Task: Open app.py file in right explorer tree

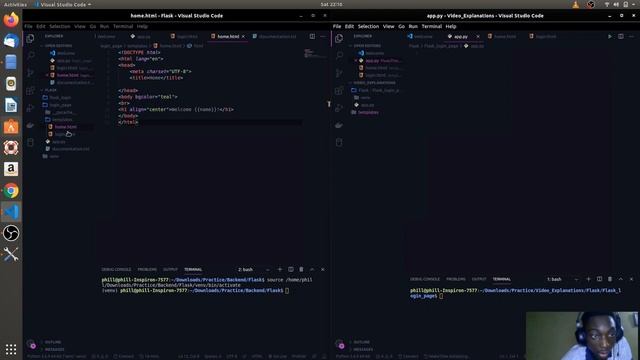Action: click(x=367, y=105)
